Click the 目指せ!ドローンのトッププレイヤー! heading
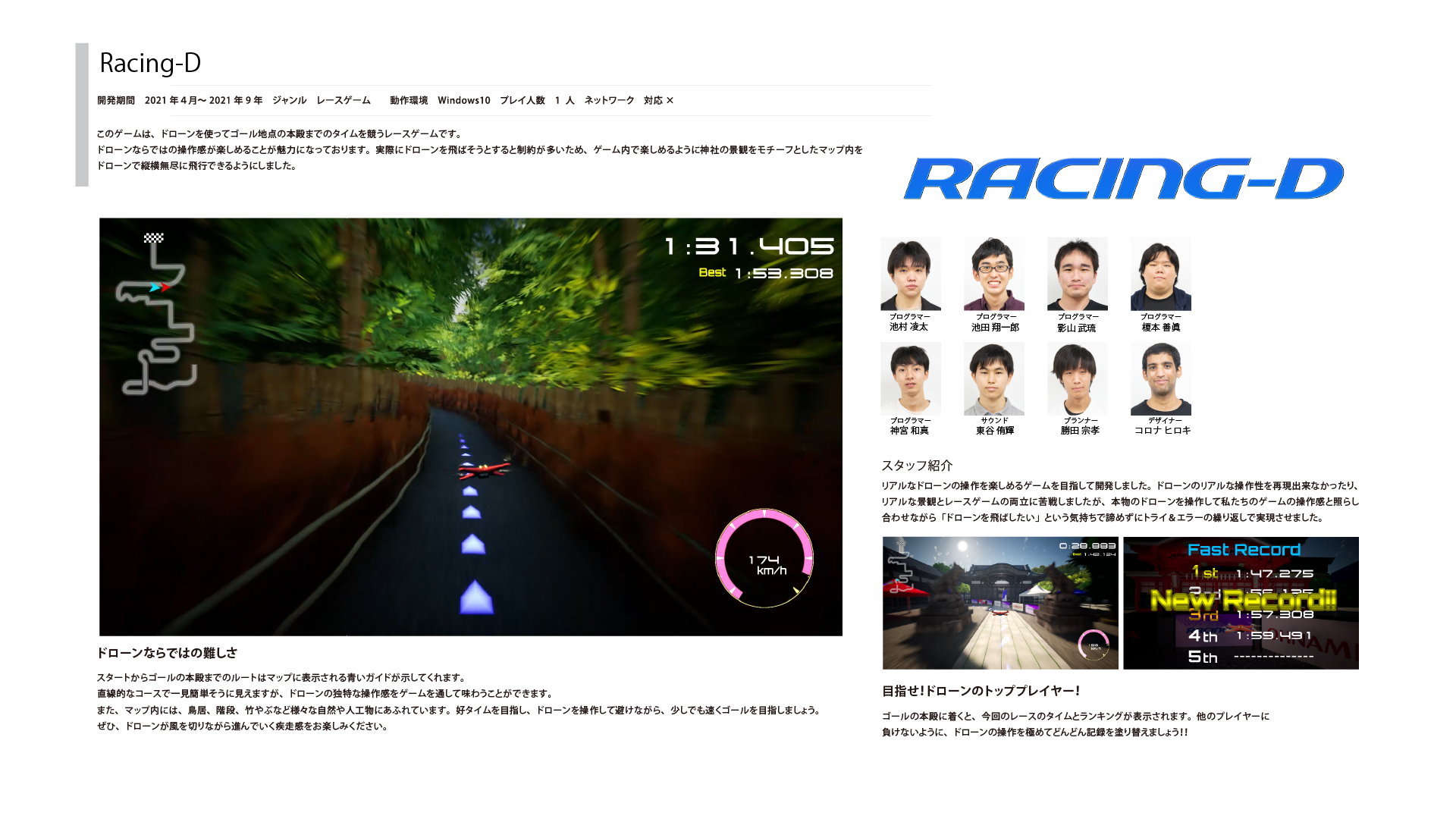 [981, 691]
